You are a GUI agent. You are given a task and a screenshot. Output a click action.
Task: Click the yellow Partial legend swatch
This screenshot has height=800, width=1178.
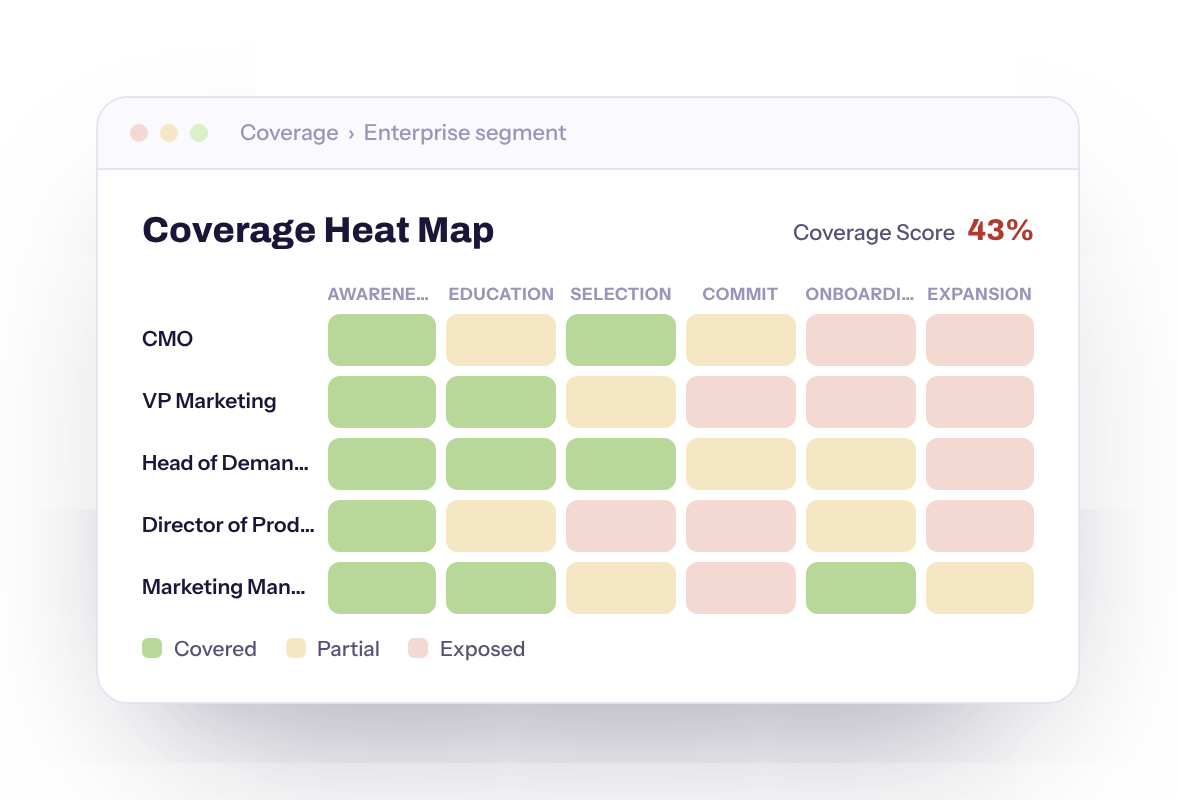(x=296, y=648)
